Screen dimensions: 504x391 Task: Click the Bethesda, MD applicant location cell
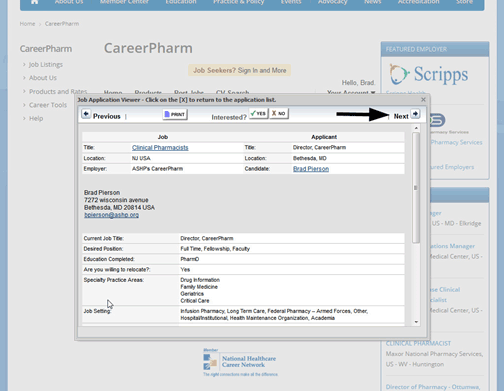(310, 158)
